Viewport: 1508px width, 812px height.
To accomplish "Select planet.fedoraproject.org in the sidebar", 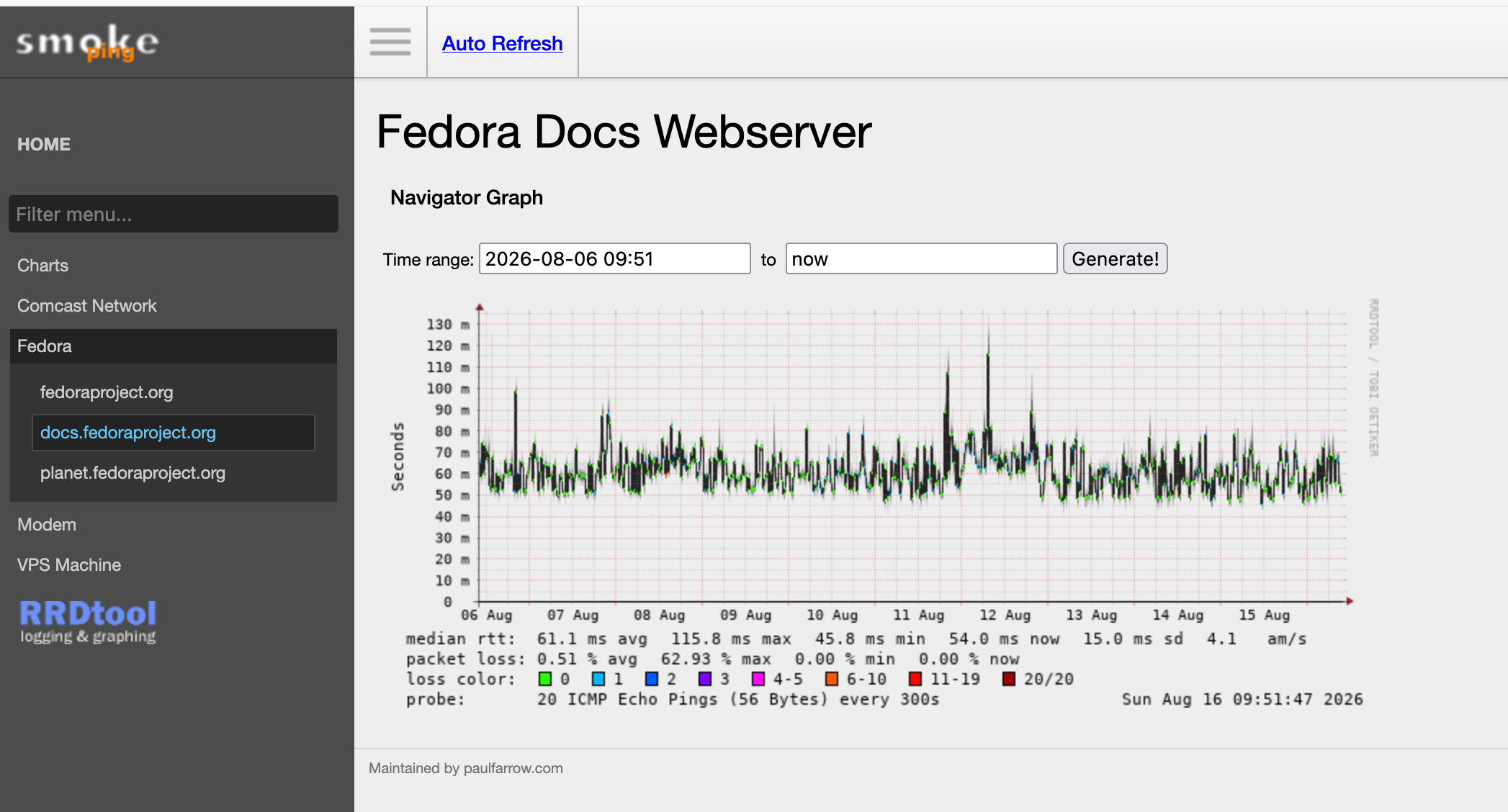I will pos(133,472).
